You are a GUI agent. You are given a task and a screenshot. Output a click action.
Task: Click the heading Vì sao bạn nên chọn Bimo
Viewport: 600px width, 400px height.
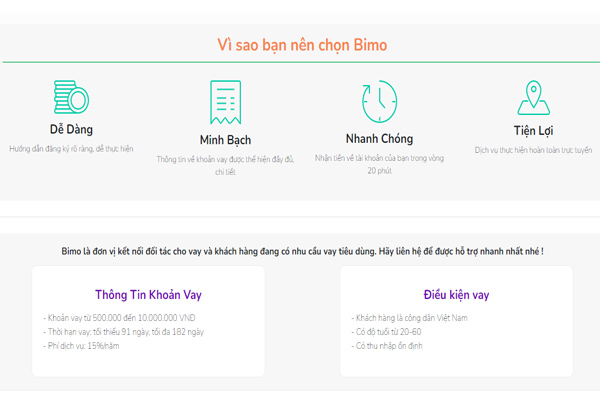click(302, 45)
